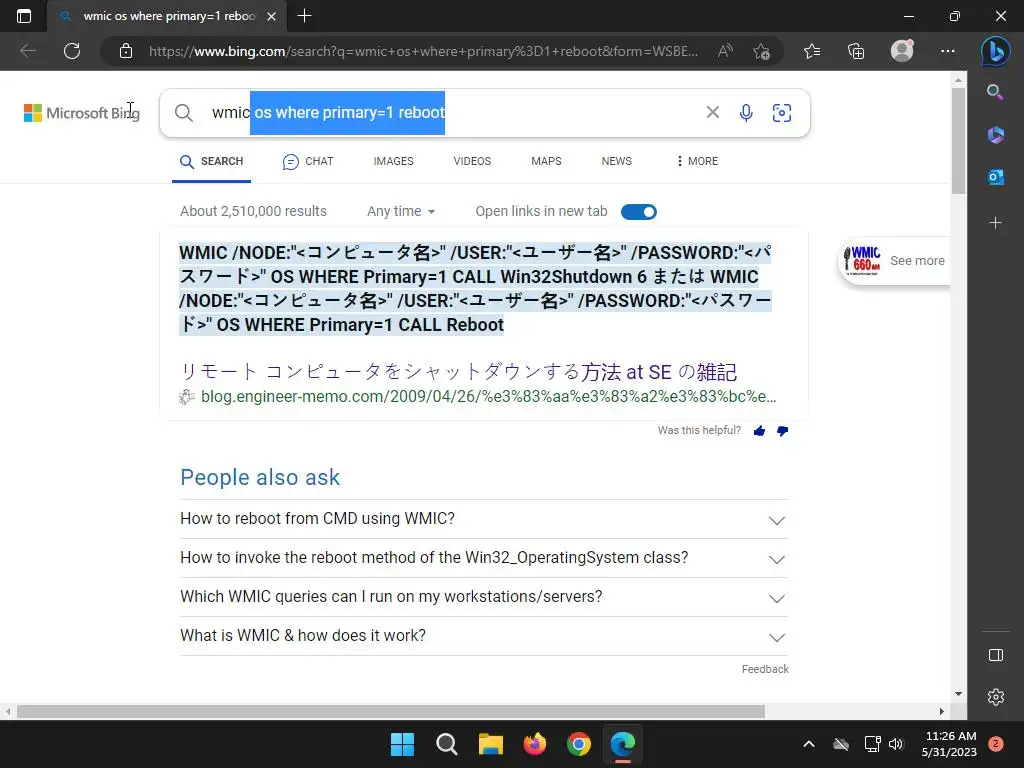Open Bing Chat sidebar button
This screenshot has width=1024, height=768.
pos(995,51)
